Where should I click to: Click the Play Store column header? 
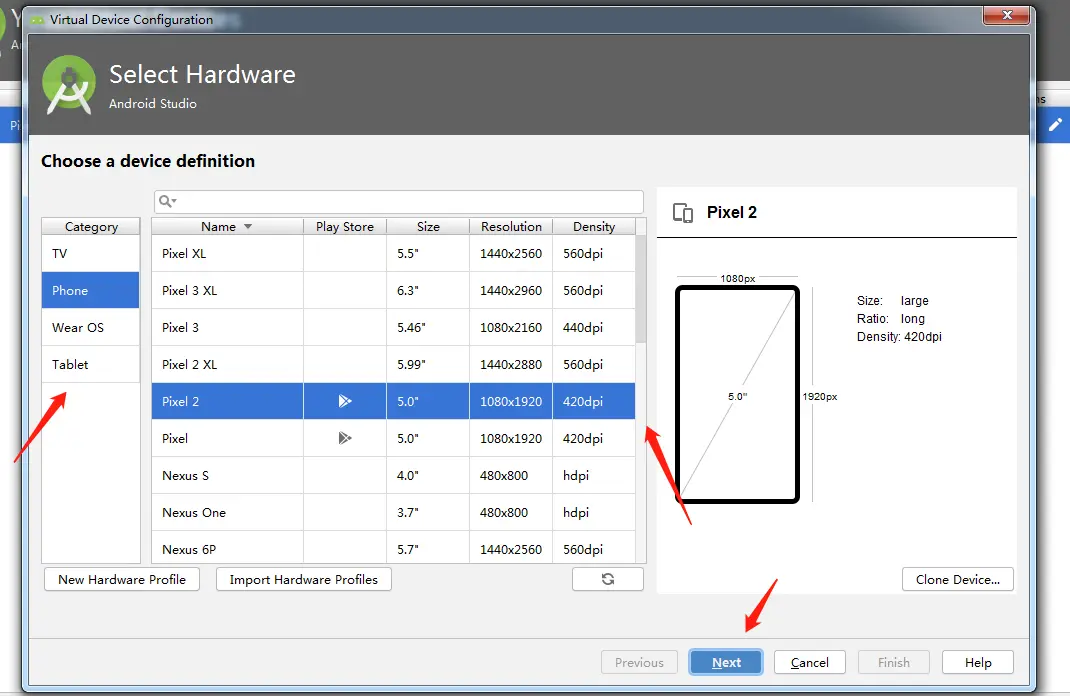345,227
